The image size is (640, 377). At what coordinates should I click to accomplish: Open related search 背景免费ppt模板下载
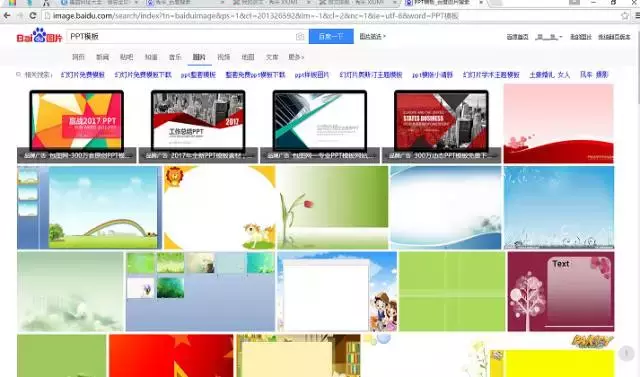pyautogui.click(x=256, y=75)
